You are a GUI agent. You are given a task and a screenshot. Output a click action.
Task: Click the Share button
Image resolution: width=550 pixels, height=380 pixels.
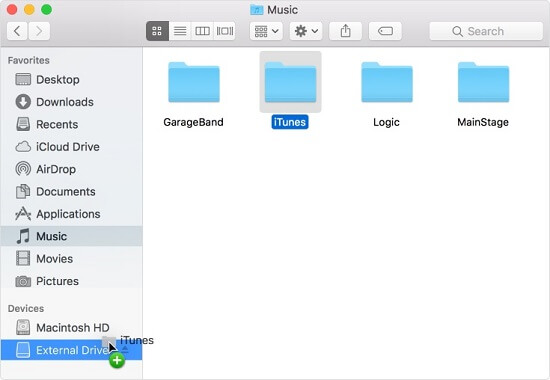pyautogui.click(x=345, y=31)
